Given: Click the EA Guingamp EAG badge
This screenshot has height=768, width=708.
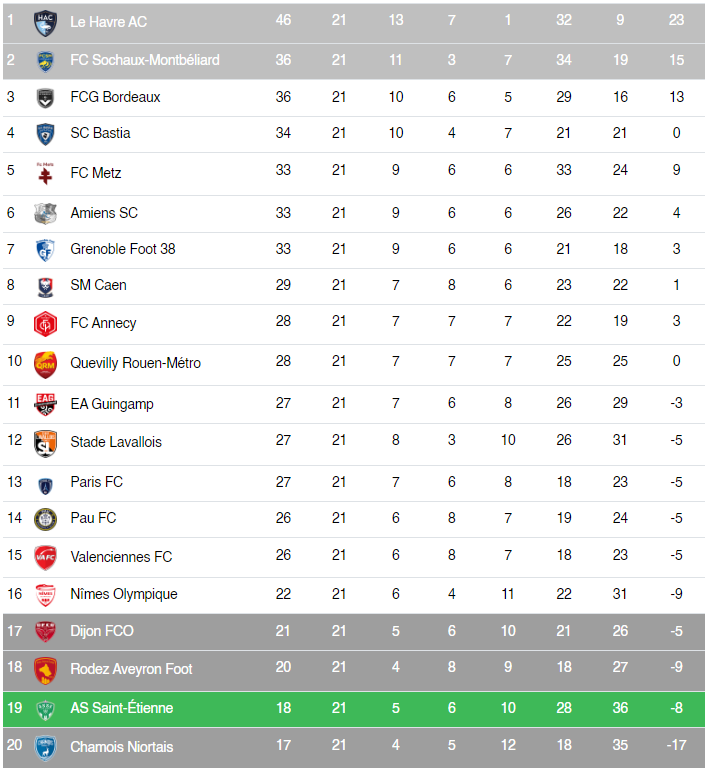Looking at the screenshot, I should pos(45,404).
